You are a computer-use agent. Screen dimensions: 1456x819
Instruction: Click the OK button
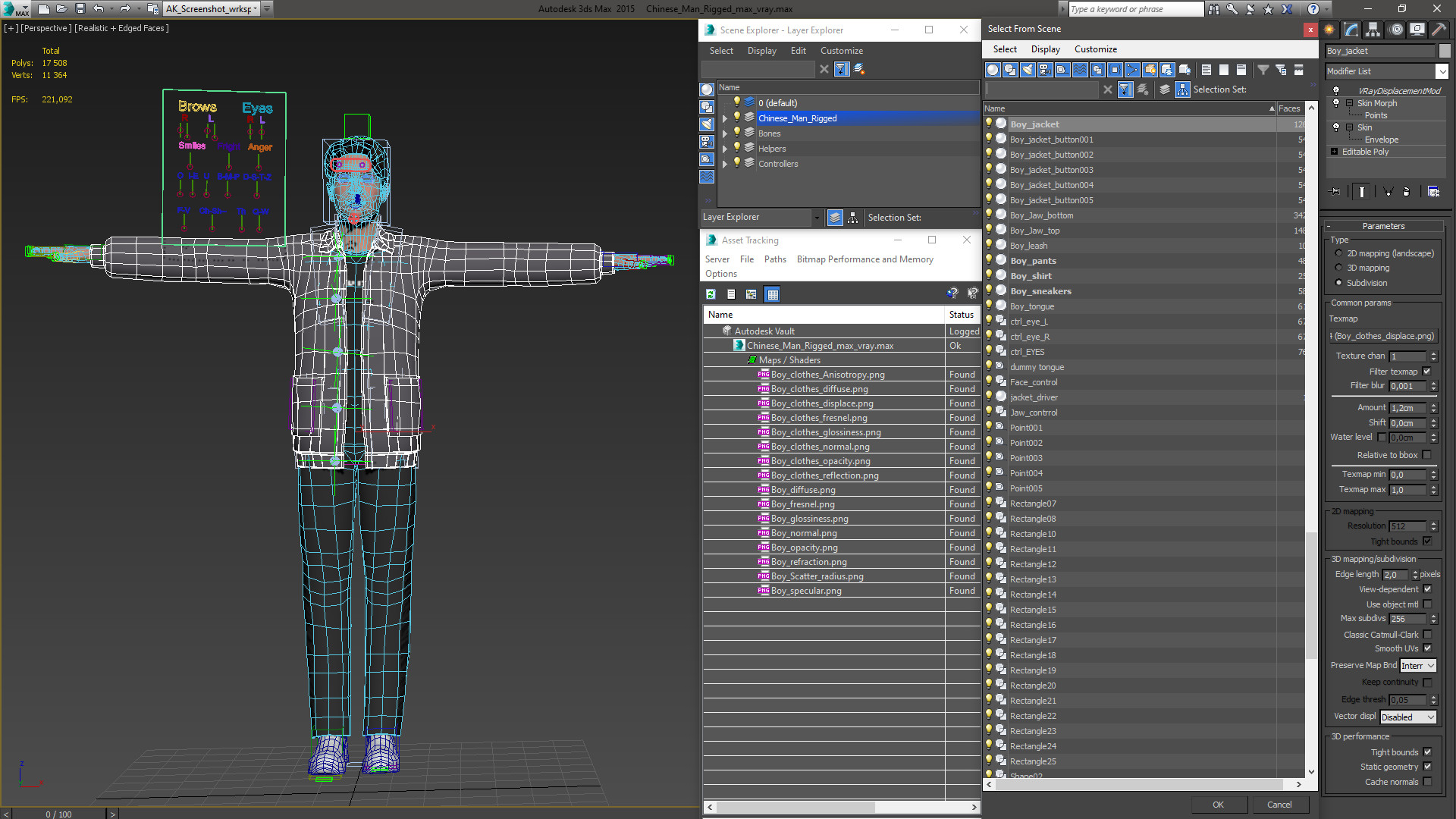[x=1218, y=805]
